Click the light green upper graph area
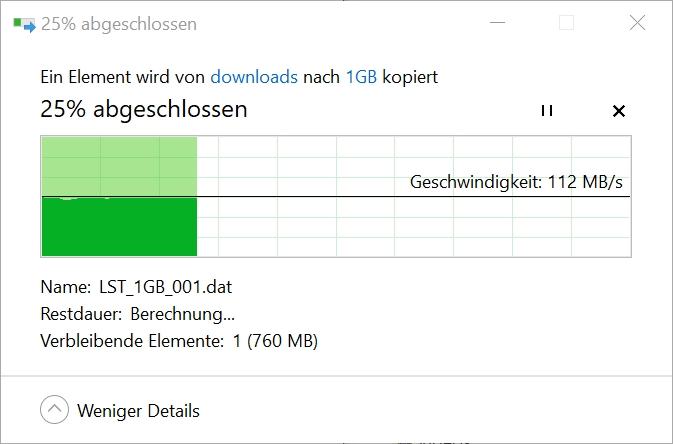 (118, 165)
